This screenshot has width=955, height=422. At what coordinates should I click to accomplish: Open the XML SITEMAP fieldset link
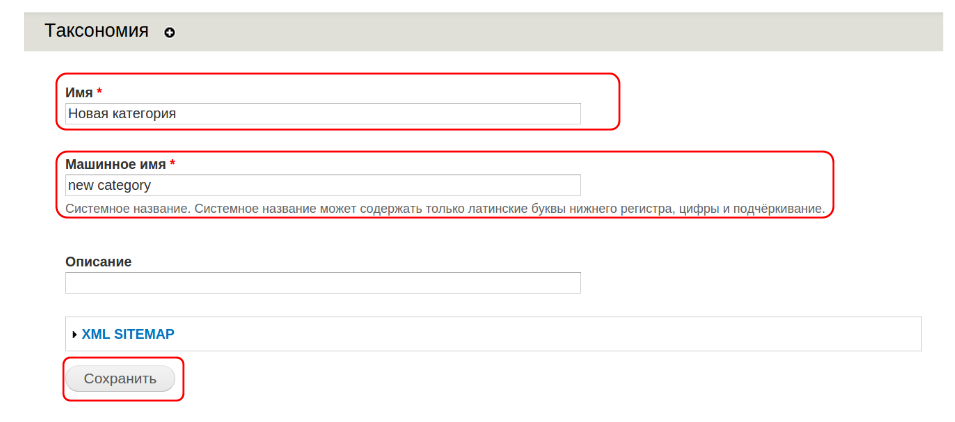pyautogui.click(x=128, y=334)
